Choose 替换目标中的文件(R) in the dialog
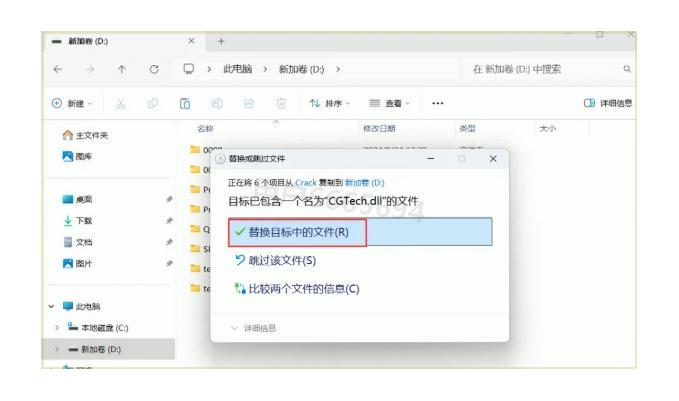Image resolution: width=679 pixels, height=401 pixels. [360, 232]
